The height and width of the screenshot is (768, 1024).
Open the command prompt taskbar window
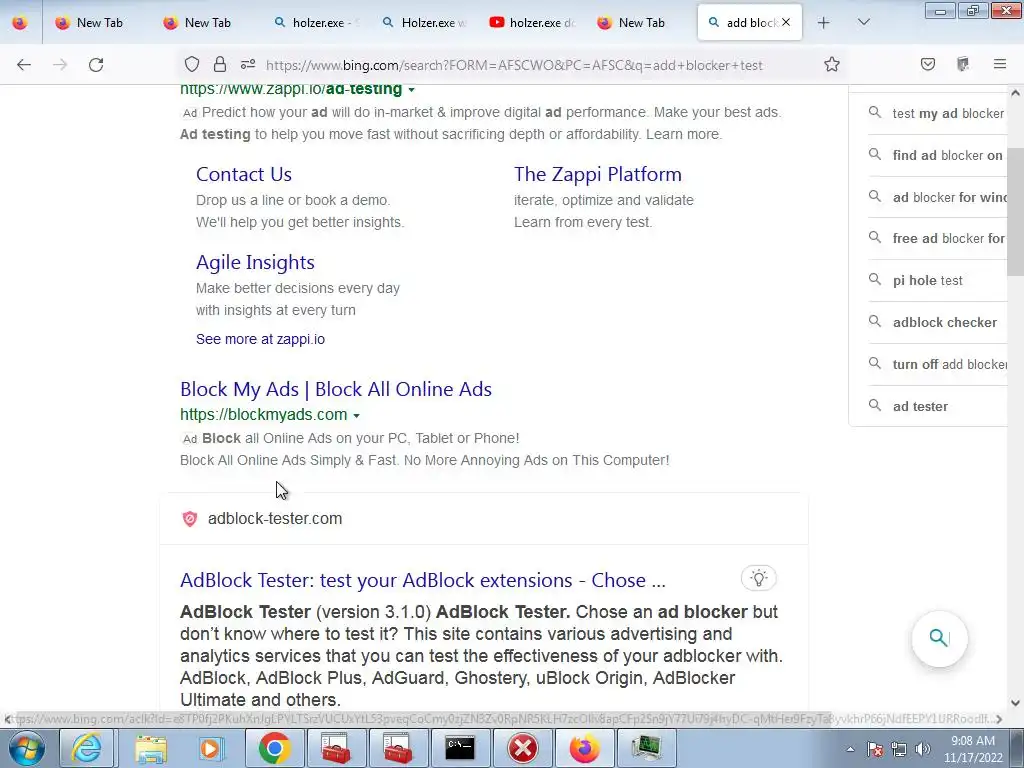[x=460, y=748]
